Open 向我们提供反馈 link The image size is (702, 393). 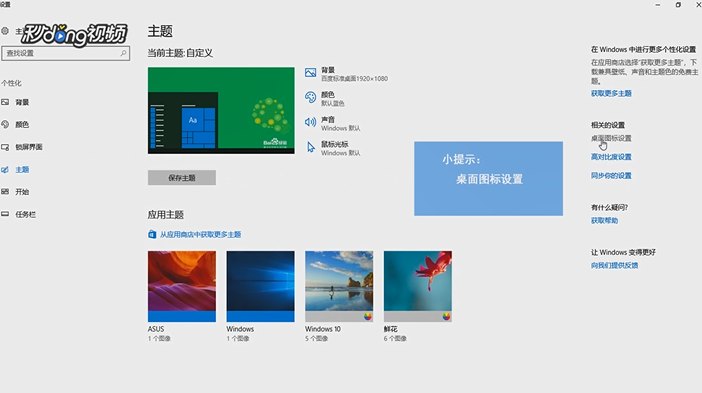click(x=614, y=265)
